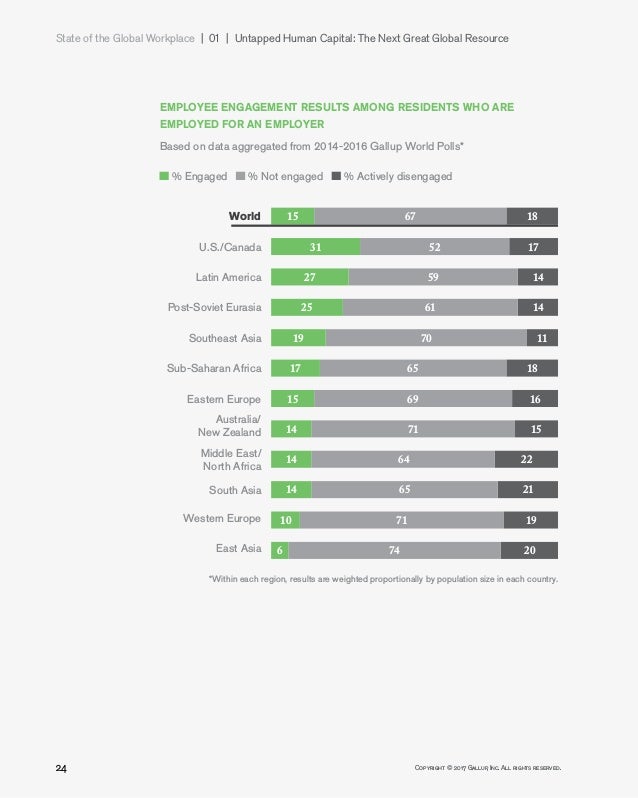Click Untapped Human Capital chapter title

[371, 38]
